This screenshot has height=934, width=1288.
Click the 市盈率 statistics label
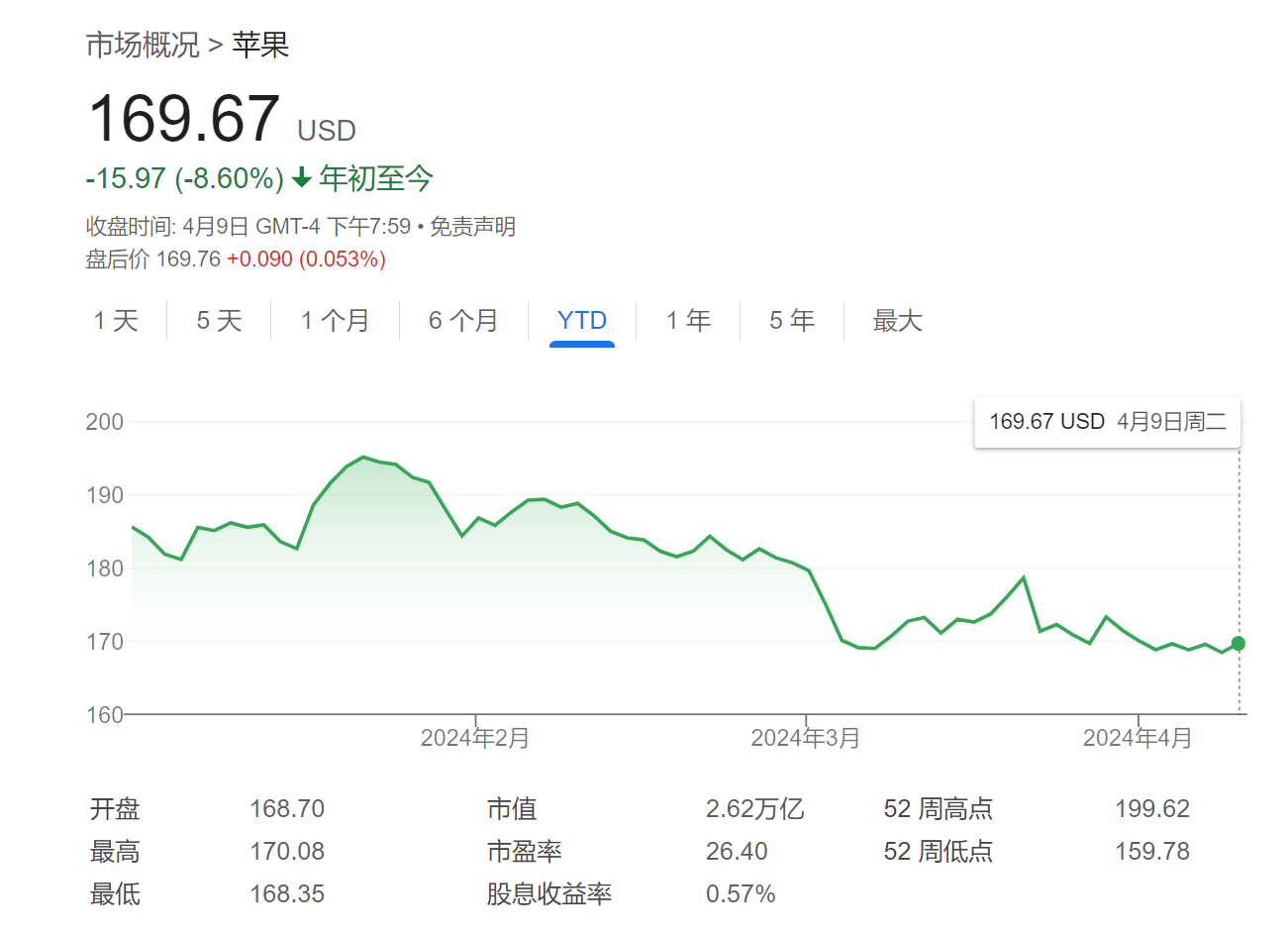click(524, 851)
